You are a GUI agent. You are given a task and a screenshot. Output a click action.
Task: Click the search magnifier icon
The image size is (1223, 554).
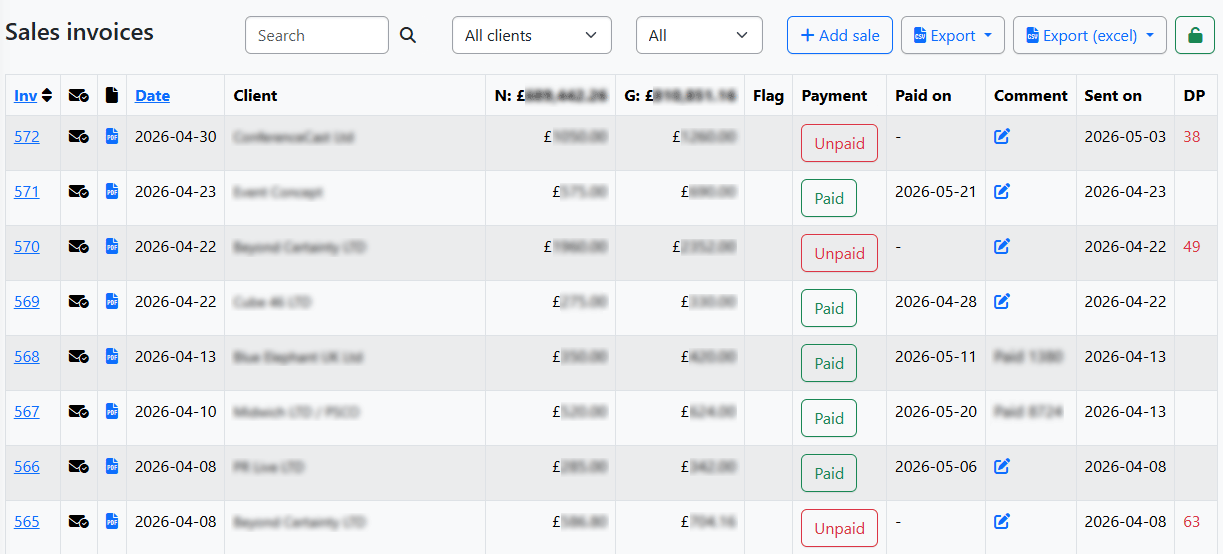[x=407, y=35]
